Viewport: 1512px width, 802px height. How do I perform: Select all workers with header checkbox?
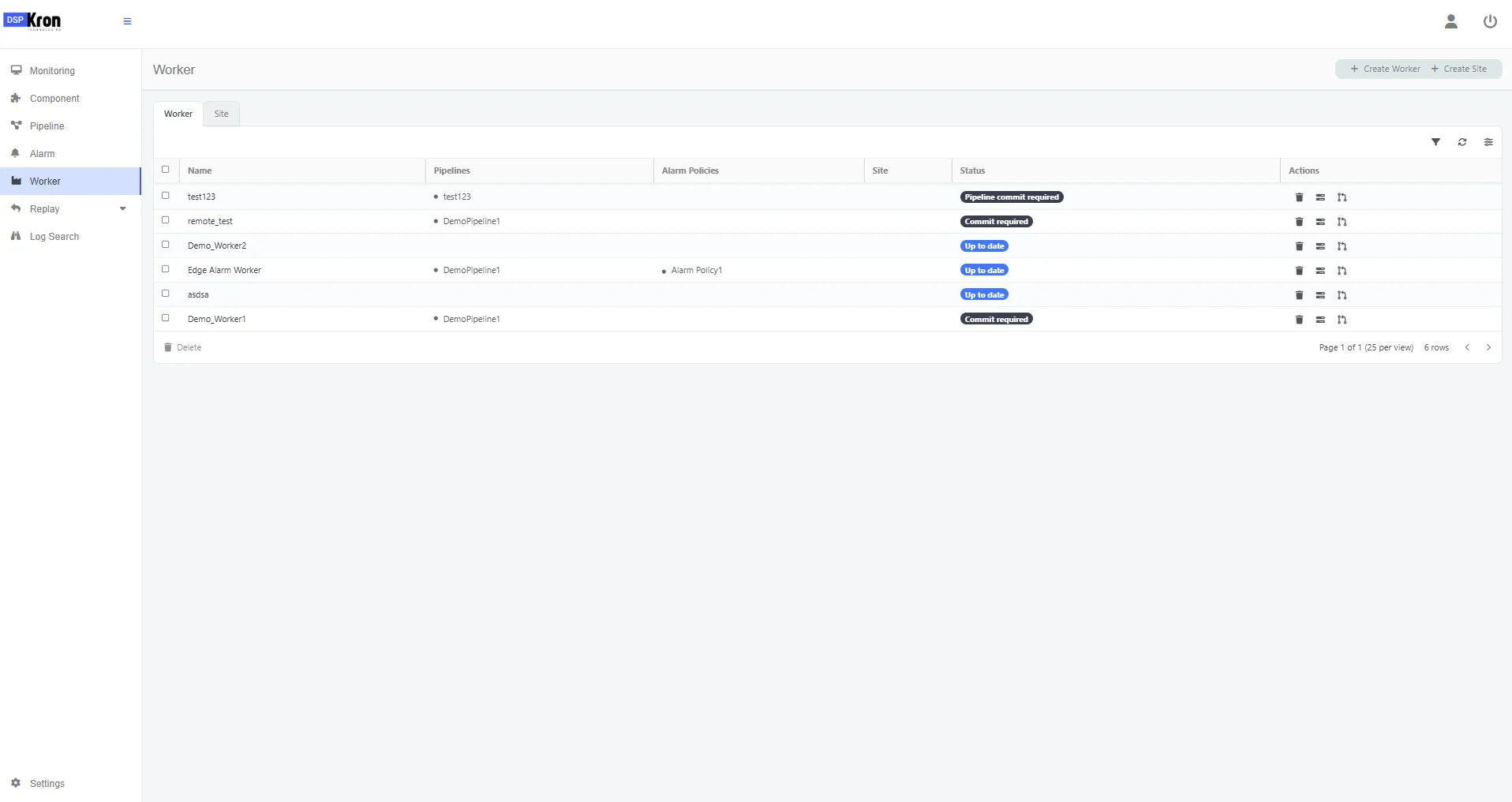pos(166,170)
